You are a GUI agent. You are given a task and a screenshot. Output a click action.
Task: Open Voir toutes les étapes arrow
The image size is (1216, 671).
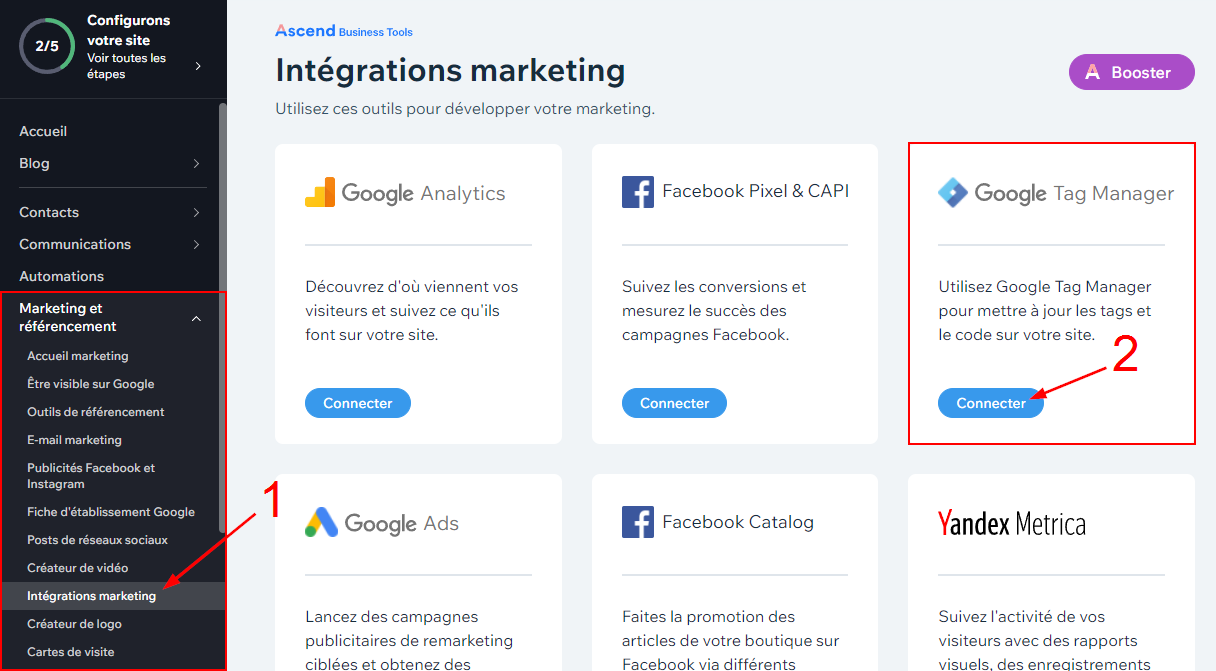[198, 66]
